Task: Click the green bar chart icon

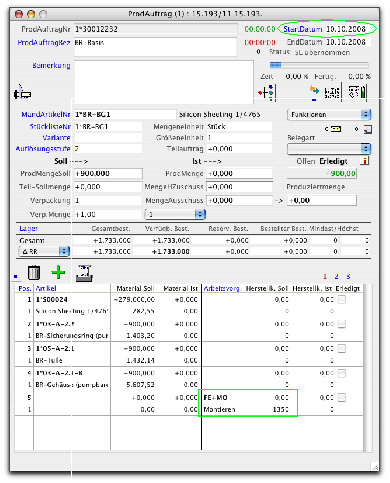Action: [357, 92]
